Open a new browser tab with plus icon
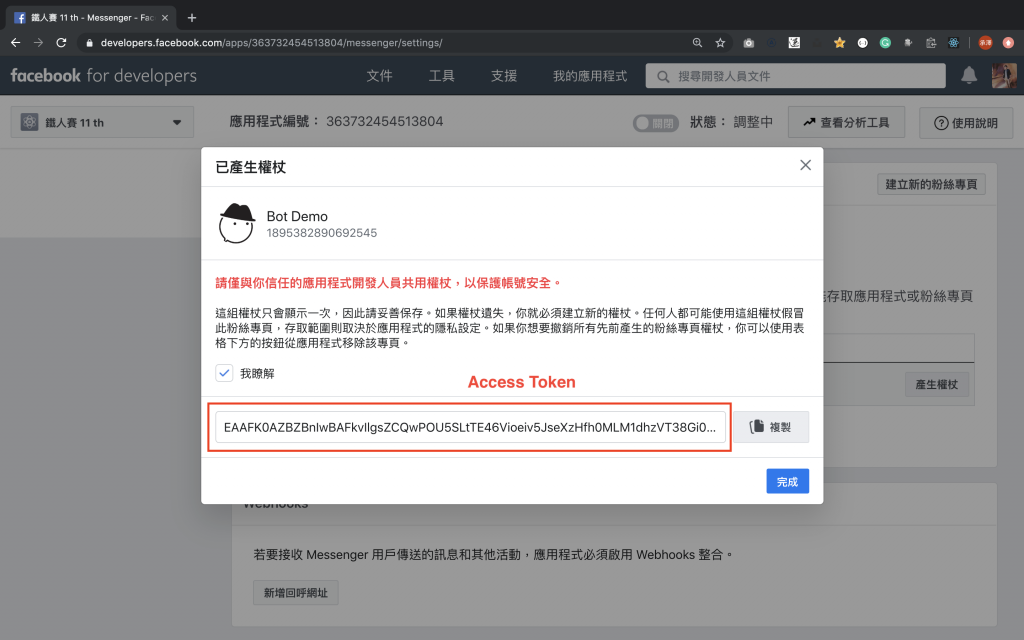 (x=191, y=18)
